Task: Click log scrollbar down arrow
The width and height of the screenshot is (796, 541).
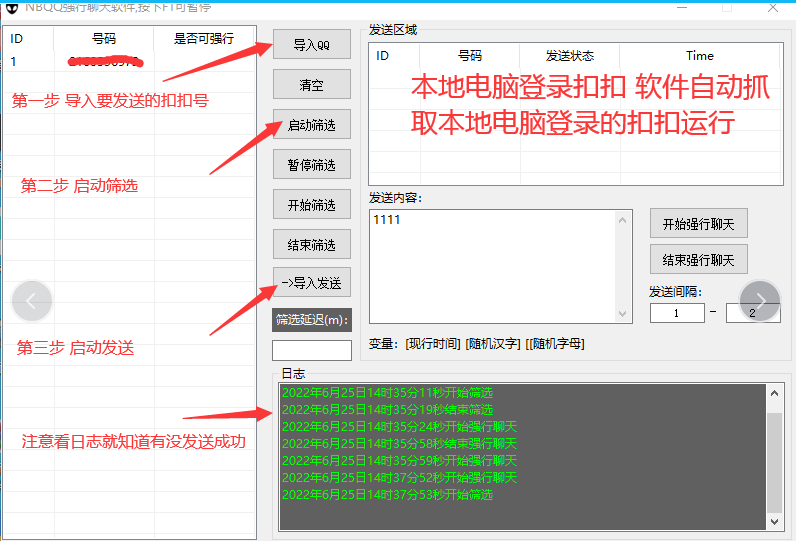Action: tap(774, 522)
